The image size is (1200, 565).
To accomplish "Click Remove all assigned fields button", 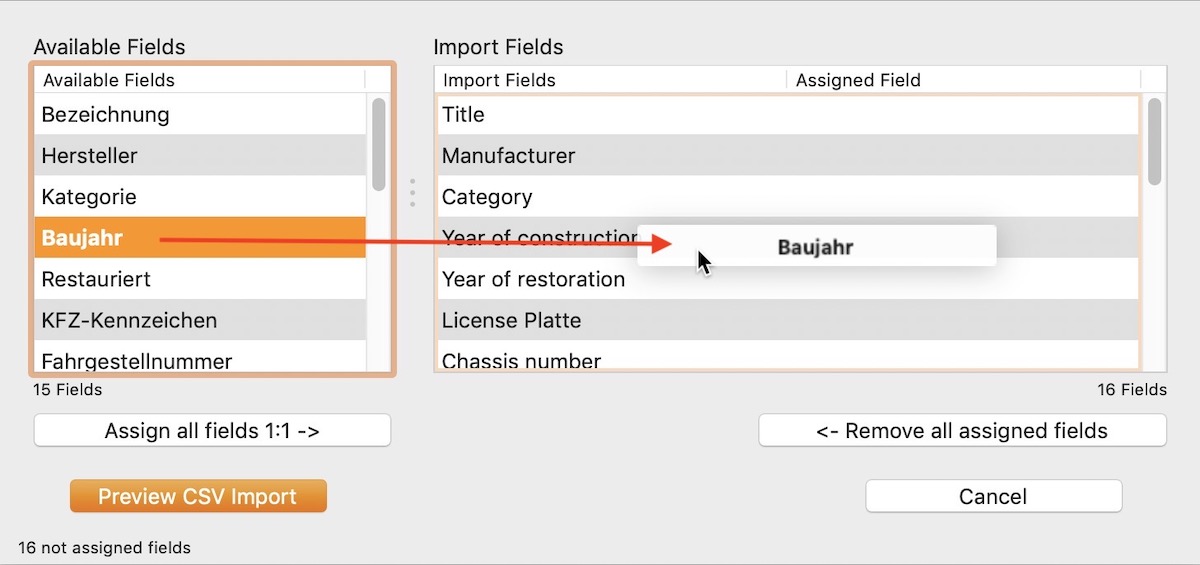I will 962,431.
